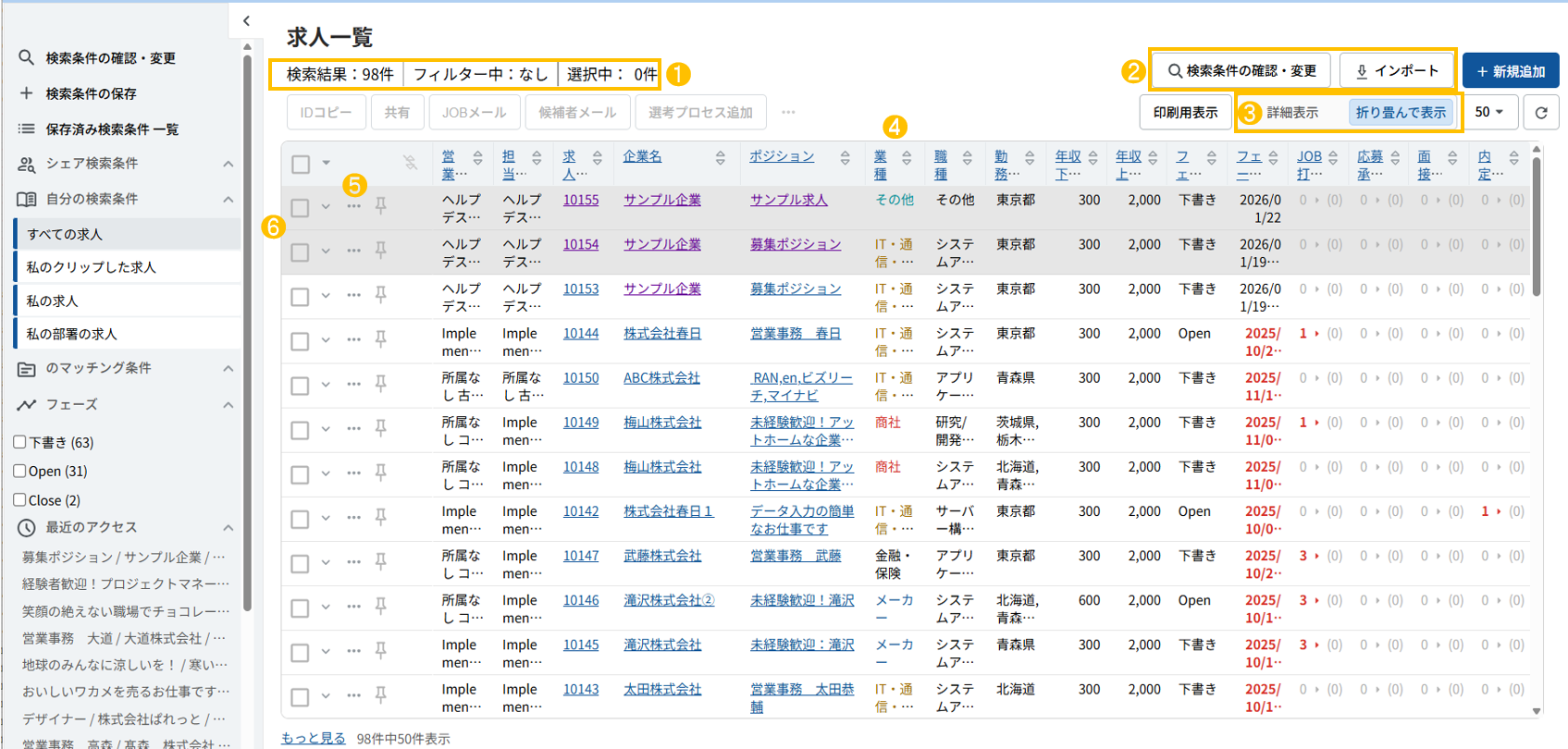Screen dimensions: 1568x749
Task: Pin the job row 10155
Action: [380, 206]
